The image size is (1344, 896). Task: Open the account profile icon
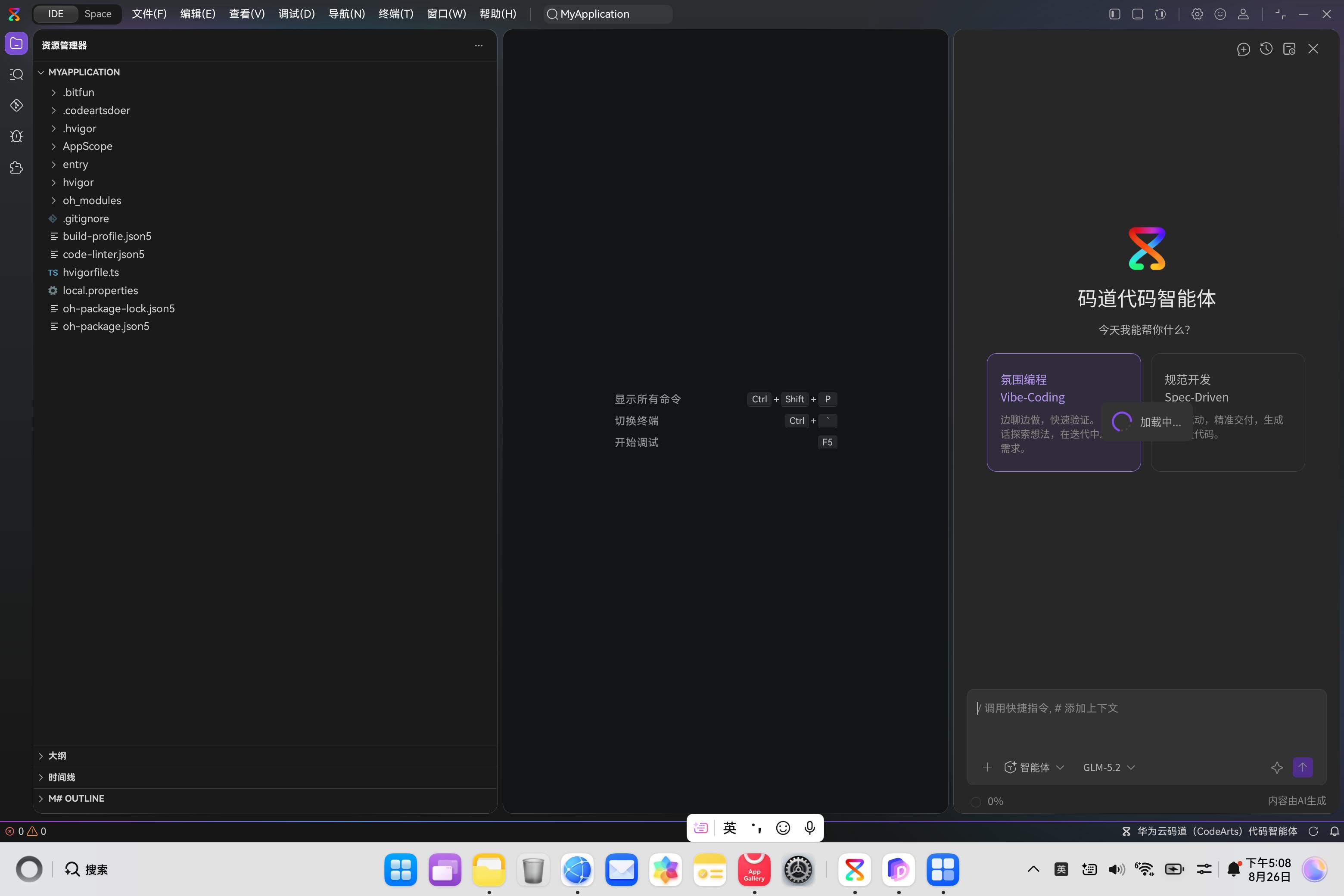pos(1243,14)
